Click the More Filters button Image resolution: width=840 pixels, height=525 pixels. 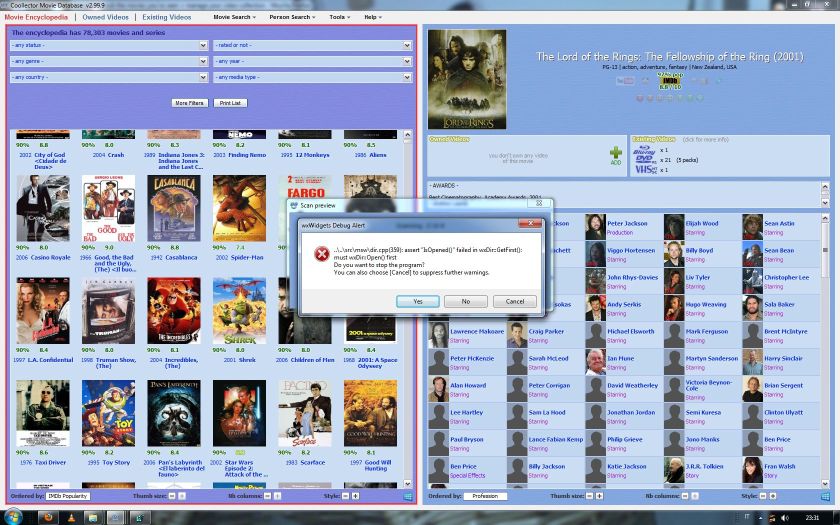[x=190, y=103]
